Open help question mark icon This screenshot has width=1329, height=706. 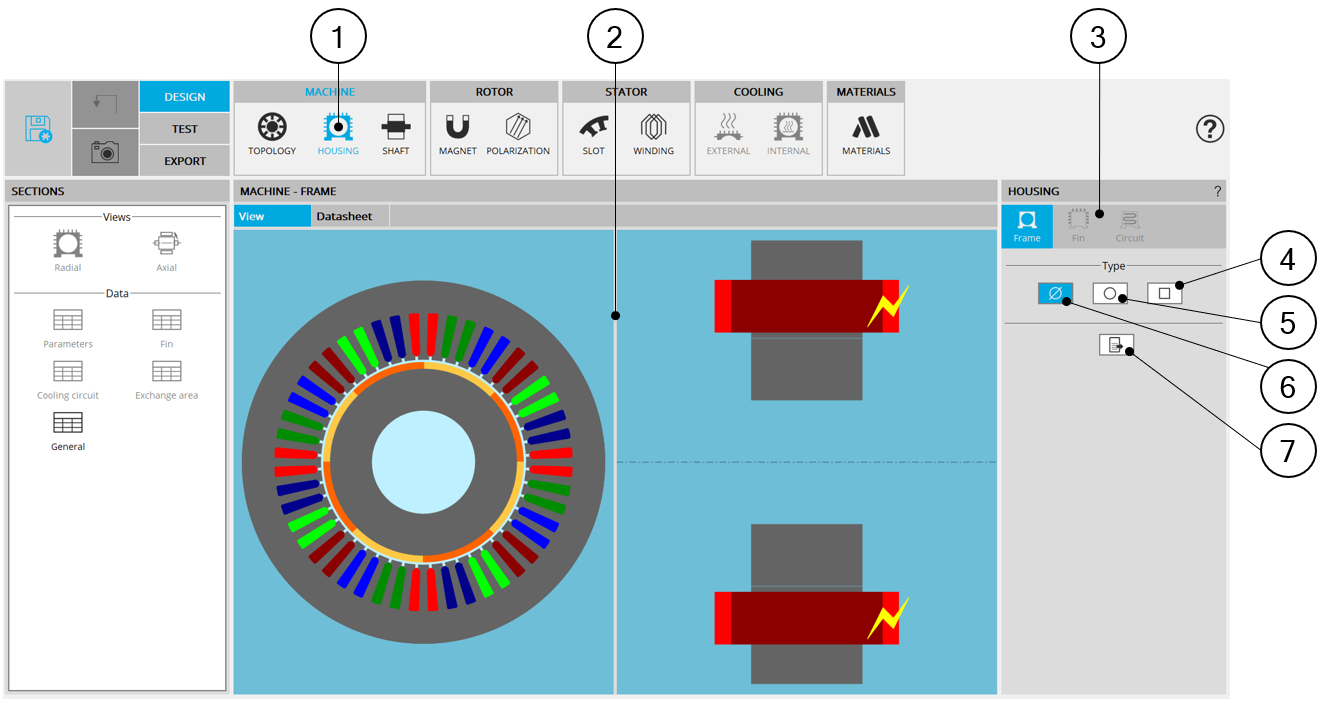tap(1210, 129)
